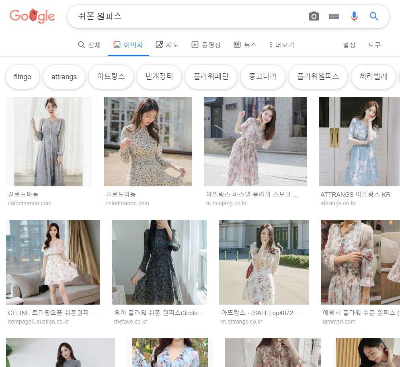Viewport: 400px width, 367px height.
Task: Click the Google logo
Action: tap(32, 16)
